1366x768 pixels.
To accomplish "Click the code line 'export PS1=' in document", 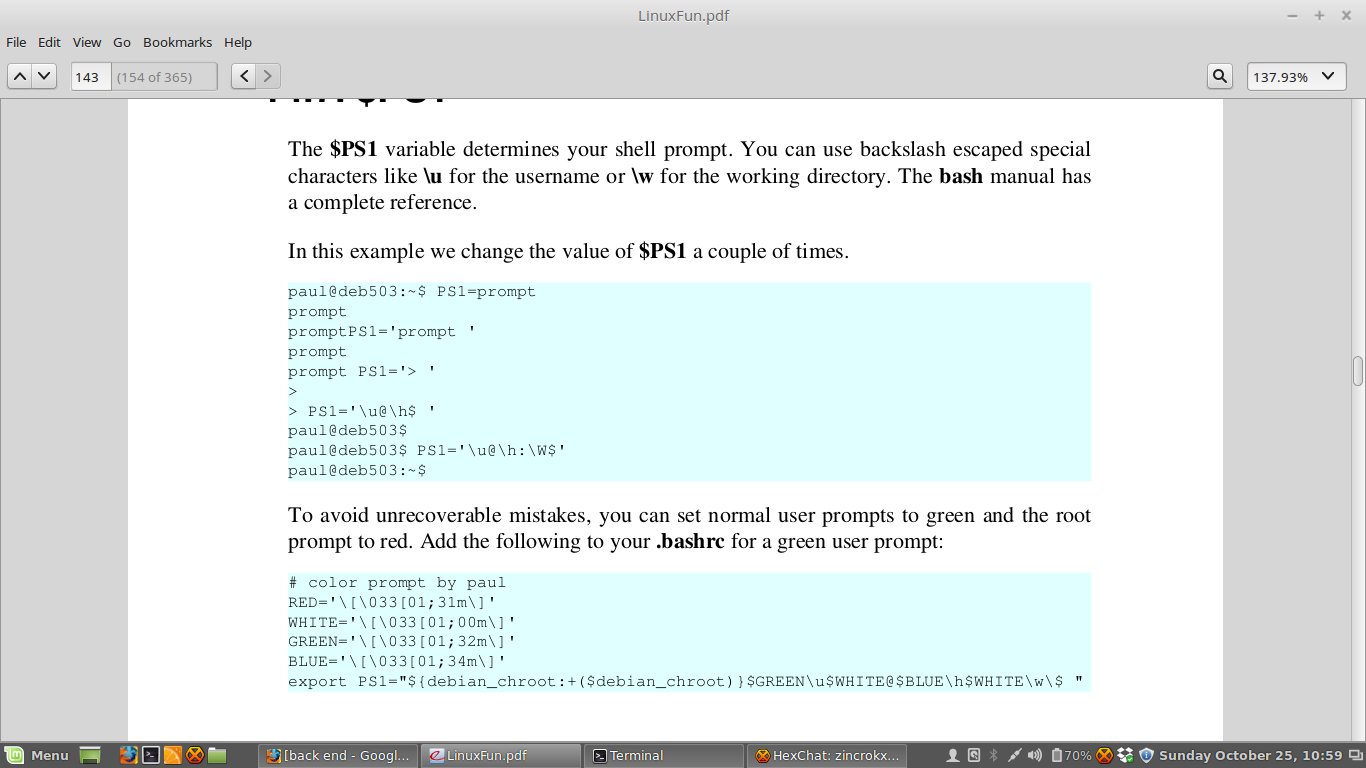I will coord(685,681).
